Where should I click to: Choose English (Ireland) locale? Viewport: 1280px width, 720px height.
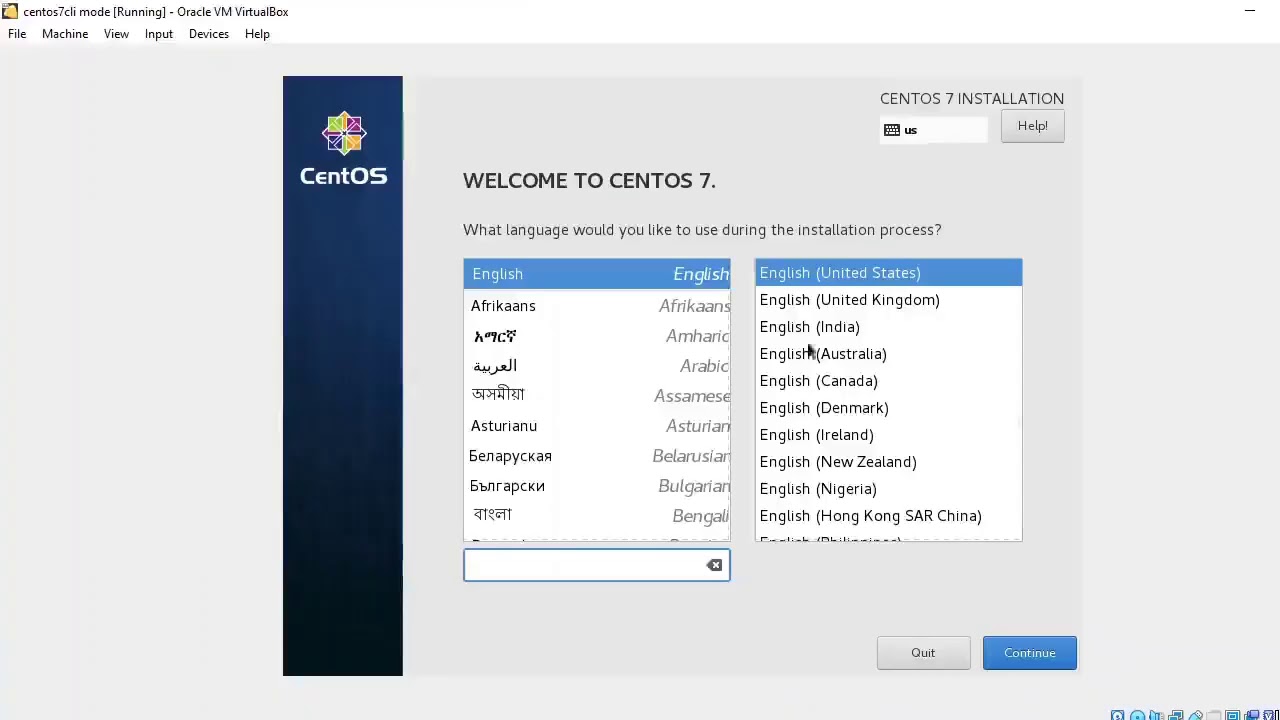click(x=888, y=435)
